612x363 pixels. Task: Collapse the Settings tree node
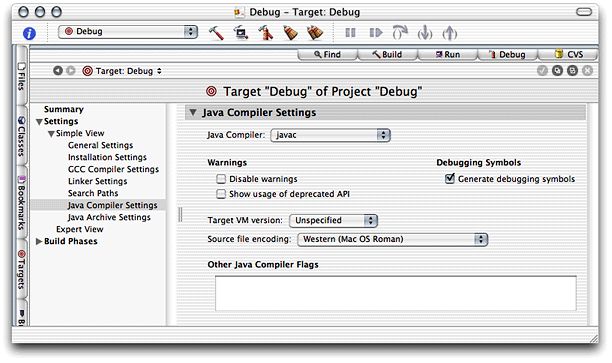pos(39,122)
